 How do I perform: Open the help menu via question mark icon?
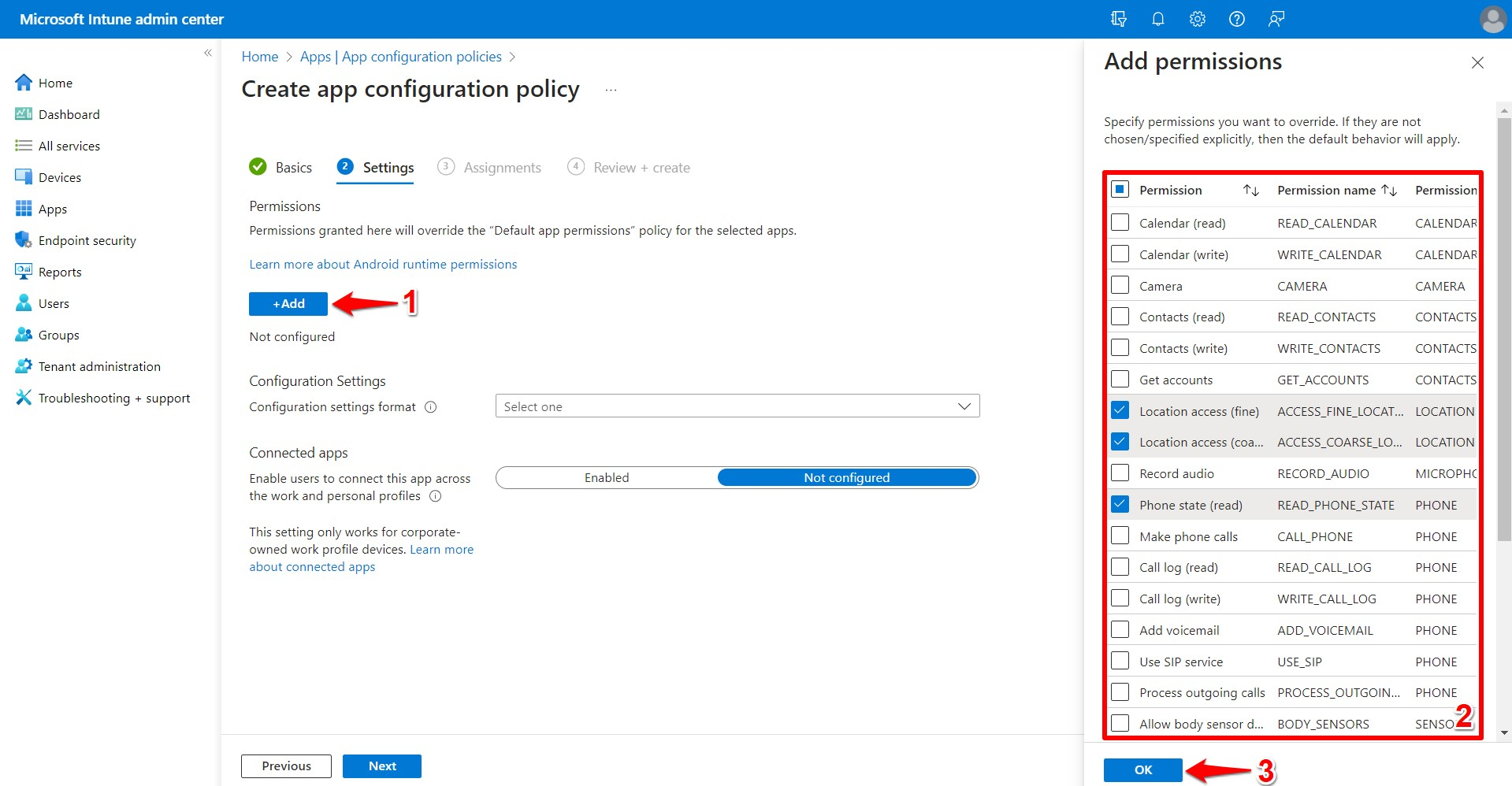[x=1236, y=18]
